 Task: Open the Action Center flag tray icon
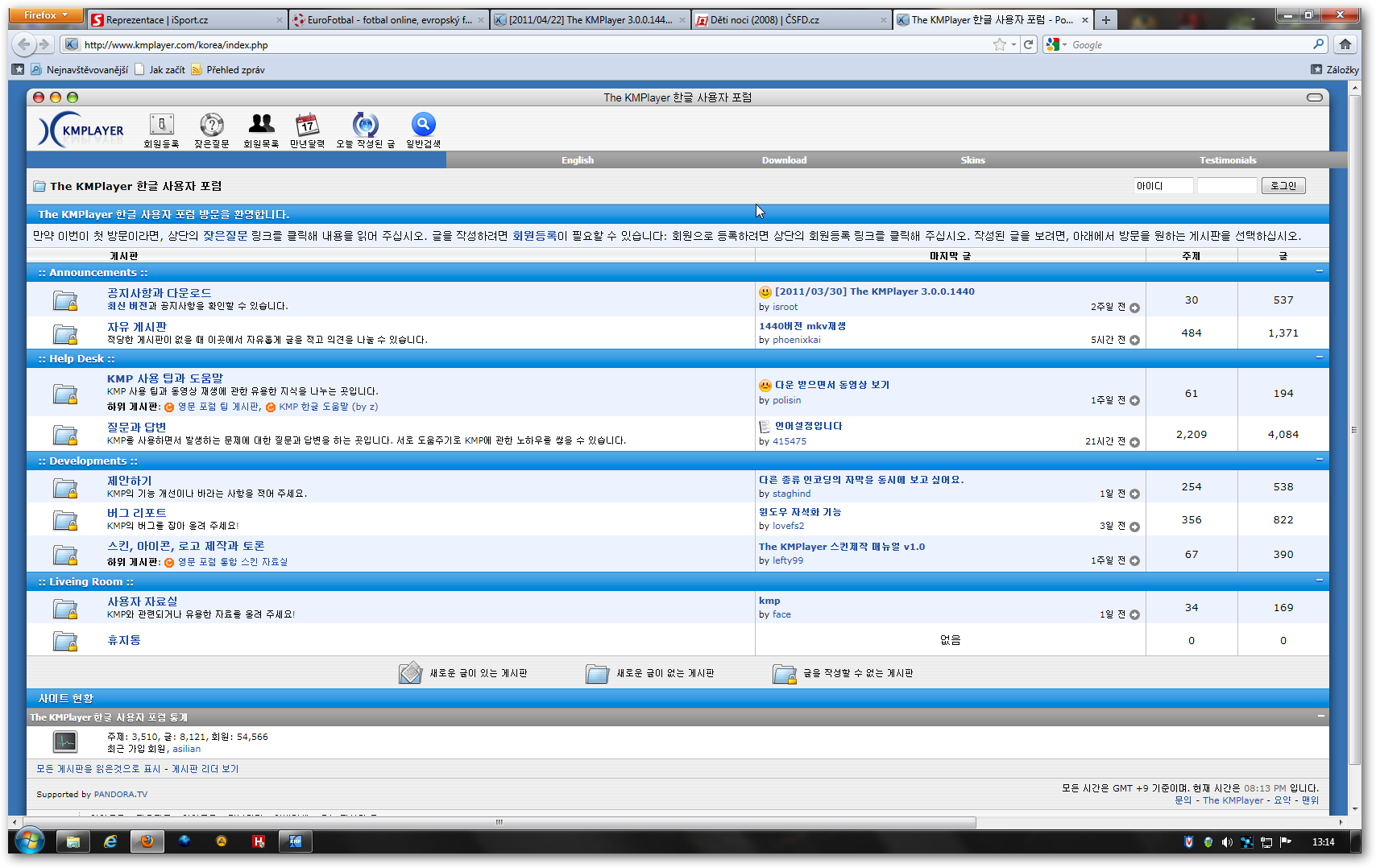coord(1286,842)
